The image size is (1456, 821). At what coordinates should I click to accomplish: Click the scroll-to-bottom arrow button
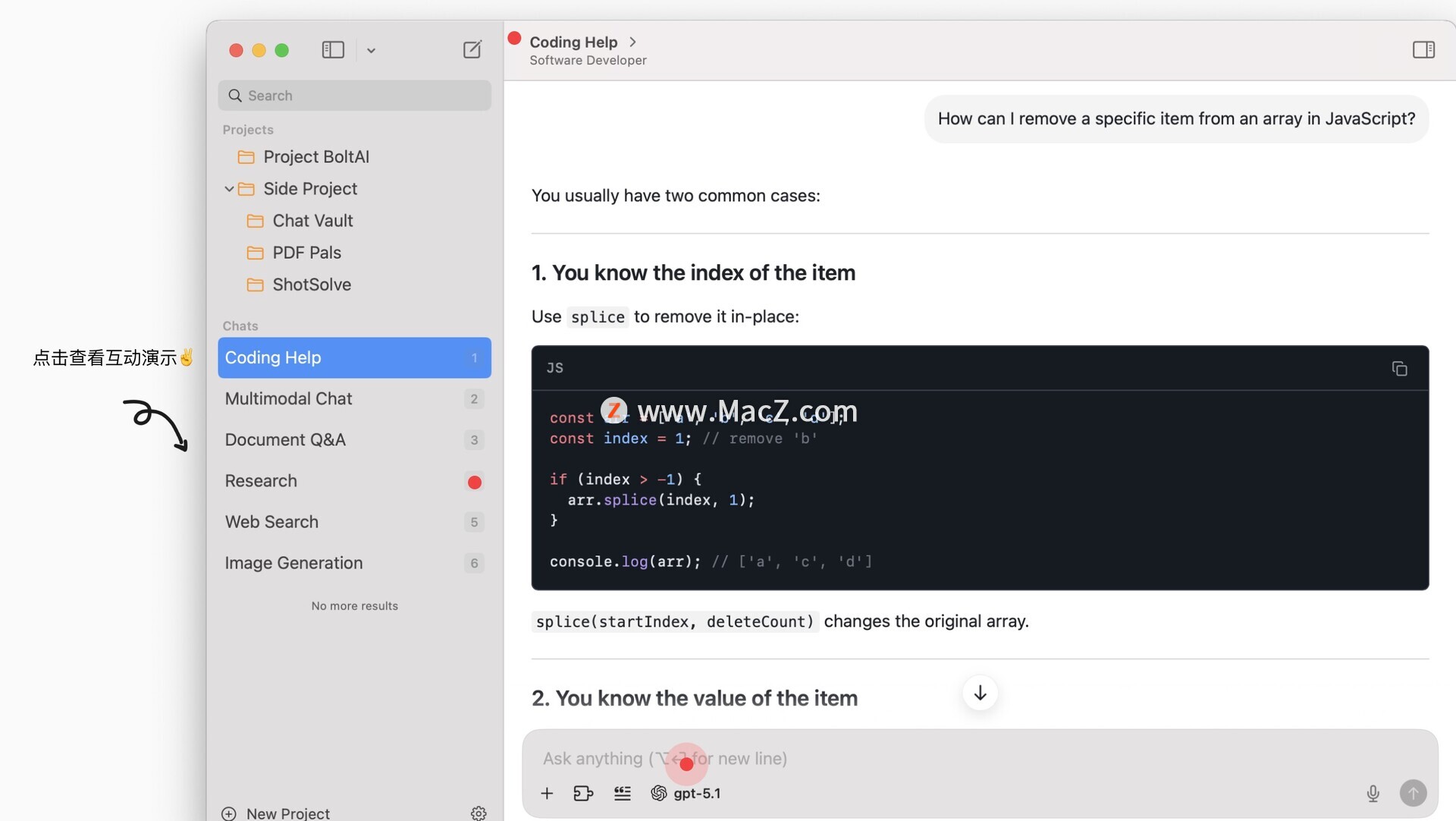(980, 693)
